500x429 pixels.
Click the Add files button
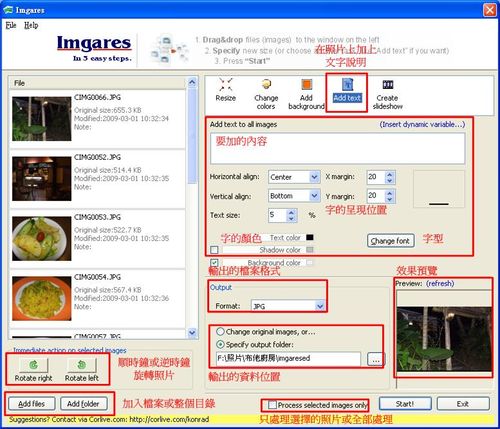pos(31,404)
